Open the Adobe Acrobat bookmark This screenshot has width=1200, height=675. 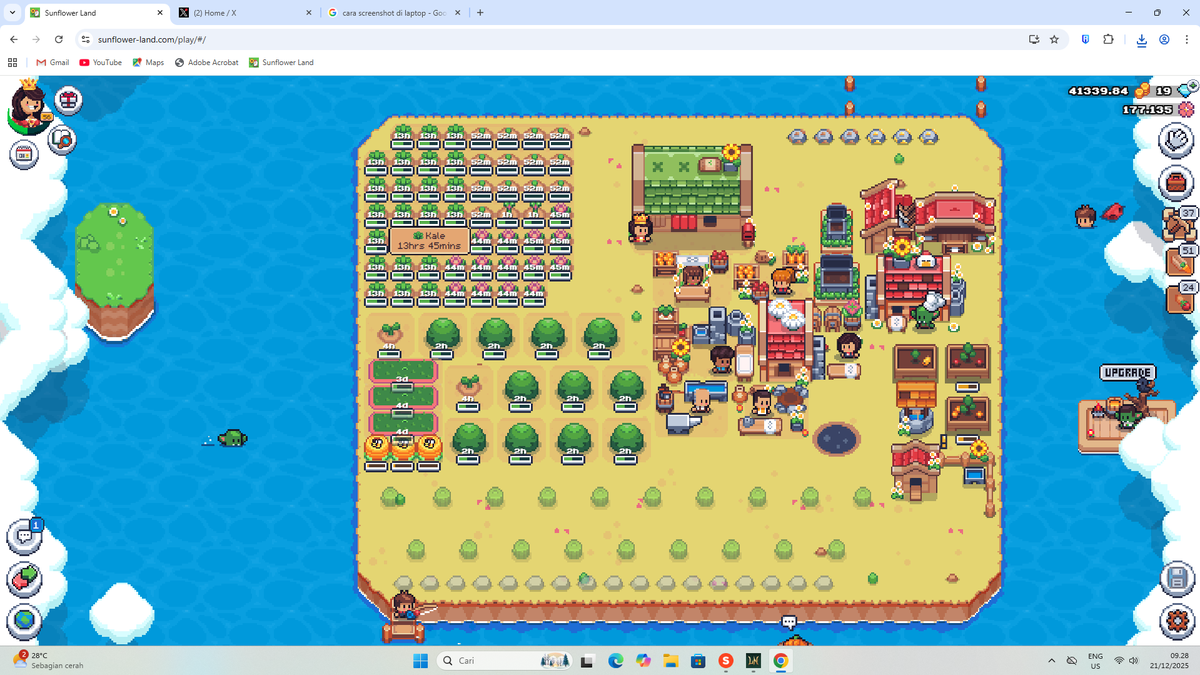[206, 62]
